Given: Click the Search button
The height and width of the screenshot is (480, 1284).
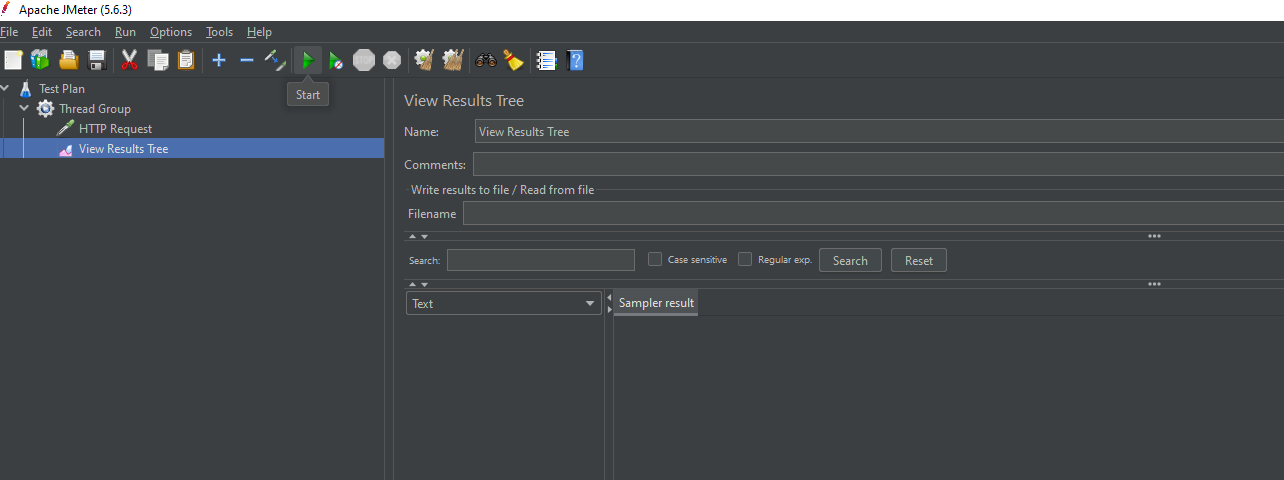Looking at the screenshot, I should click(850, 261).
